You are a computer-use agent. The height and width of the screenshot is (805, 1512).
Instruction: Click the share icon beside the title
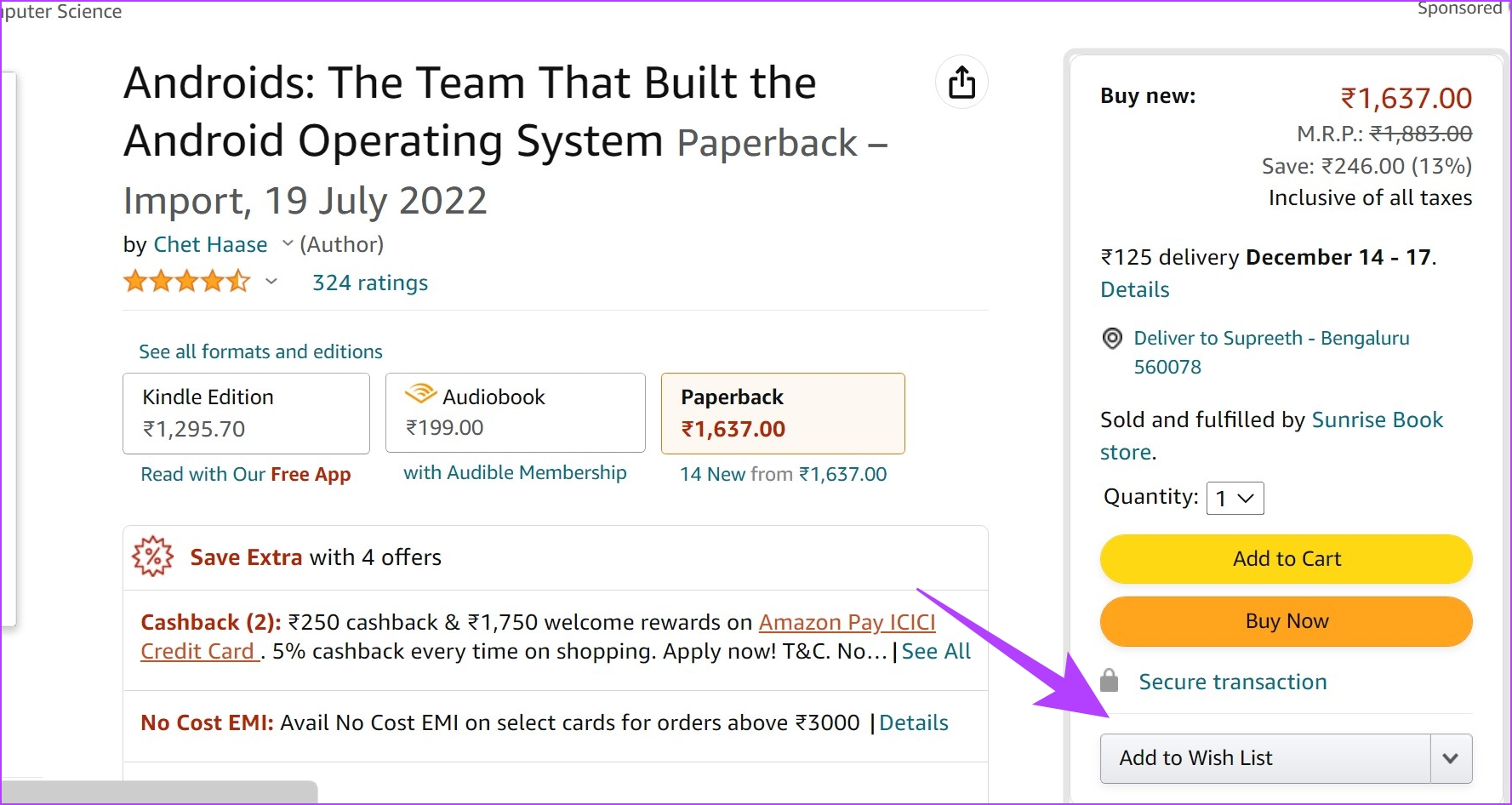[961, 83]
